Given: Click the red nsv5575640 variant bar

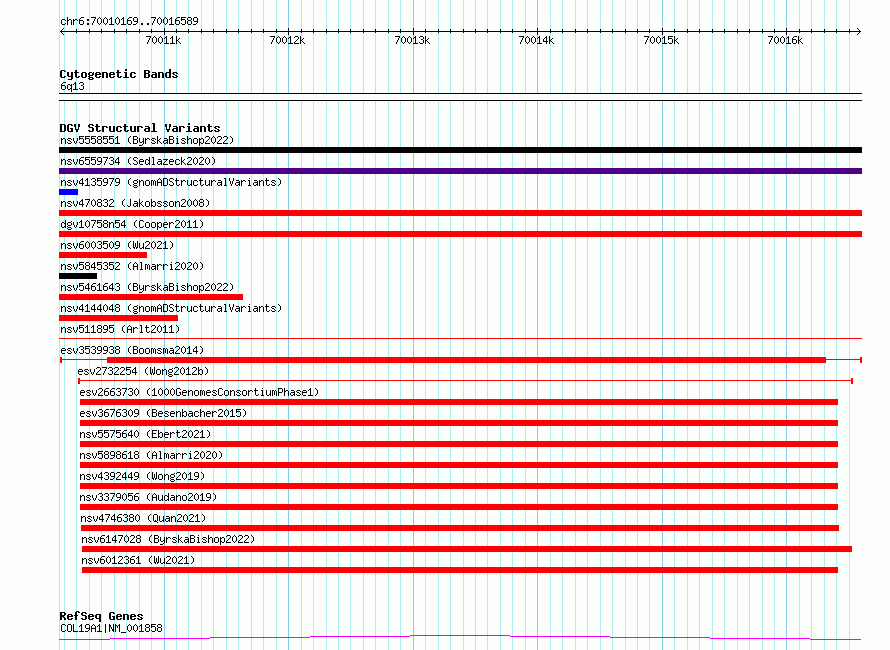Looking at the screenshot, I should (x=459, y=444).
